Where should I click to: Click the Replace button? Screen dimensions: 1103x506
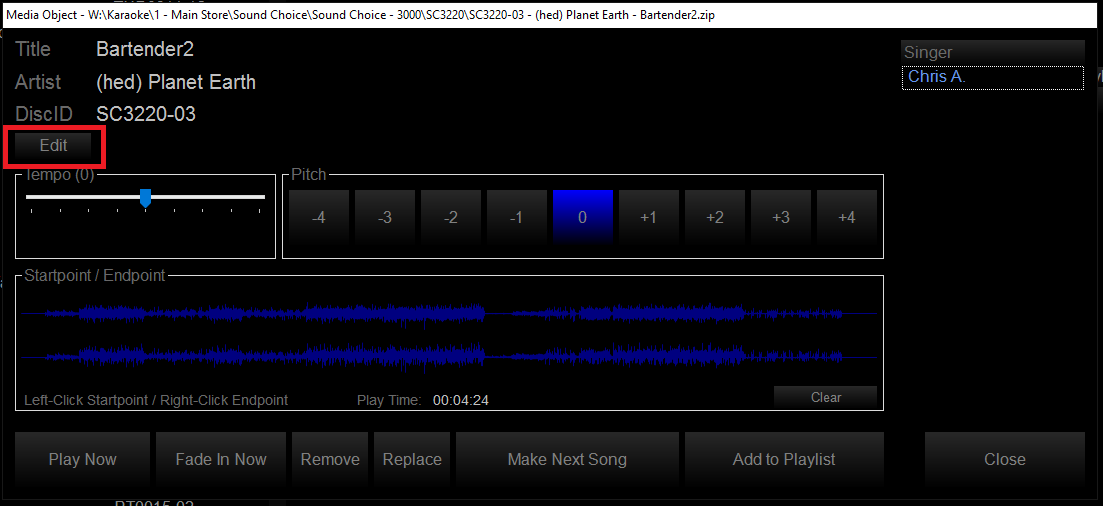coord(412,460)
